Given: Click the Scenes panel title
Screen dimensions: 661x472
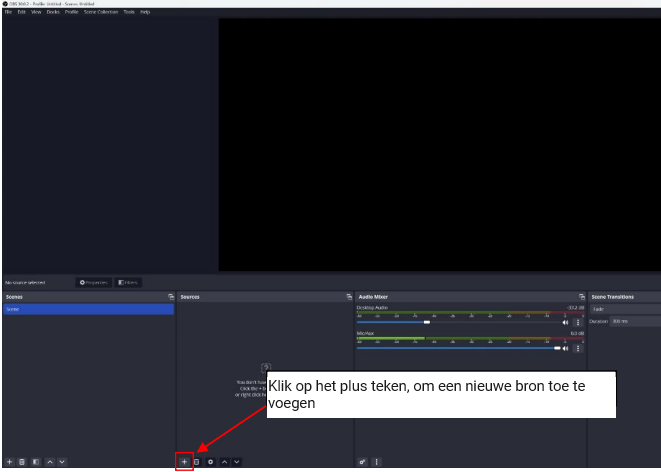Looking at the screenshot, I should tap(14, 297).
